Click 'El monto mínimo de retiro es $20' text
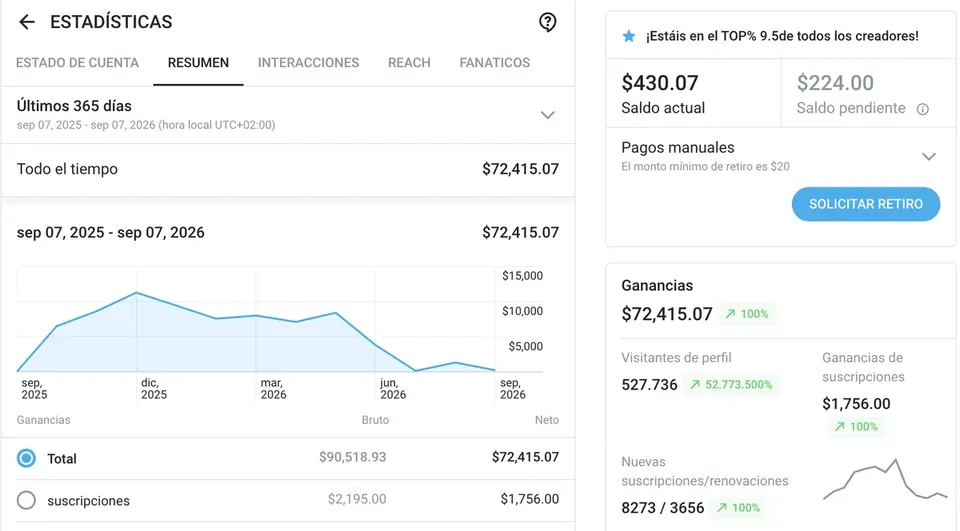960x531 pixels. coord(705,167)
